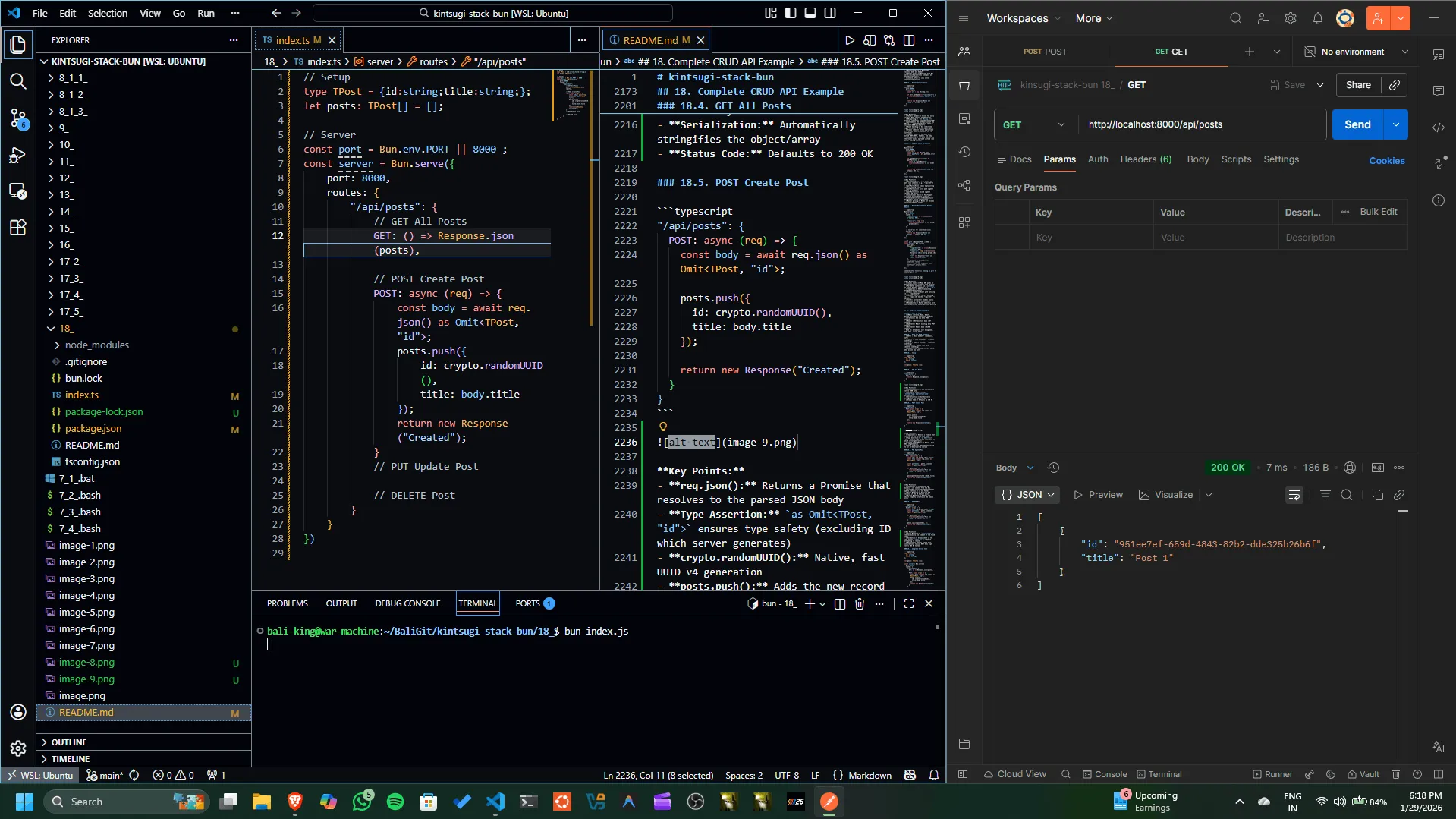This screenshot has width=1456, height=819.
Task: Open Postman settings gear icon
Action: pyautogui.click(x=1290, y=18)
